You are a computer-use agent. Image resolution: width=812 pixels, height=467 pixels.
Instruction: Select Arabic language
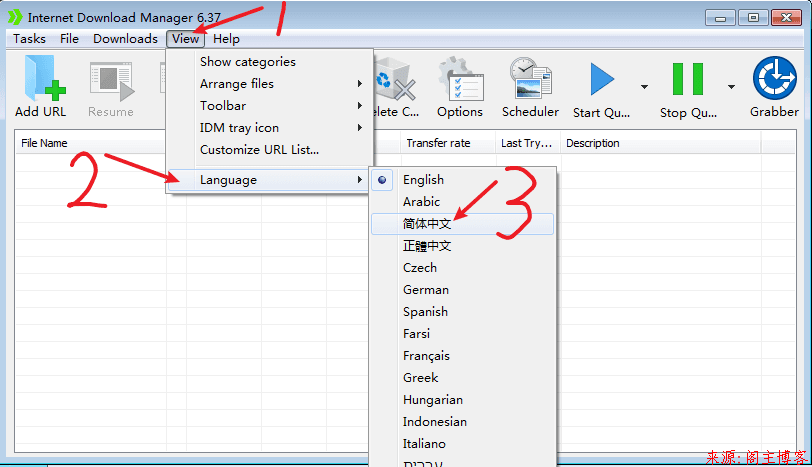pos(462,201)
